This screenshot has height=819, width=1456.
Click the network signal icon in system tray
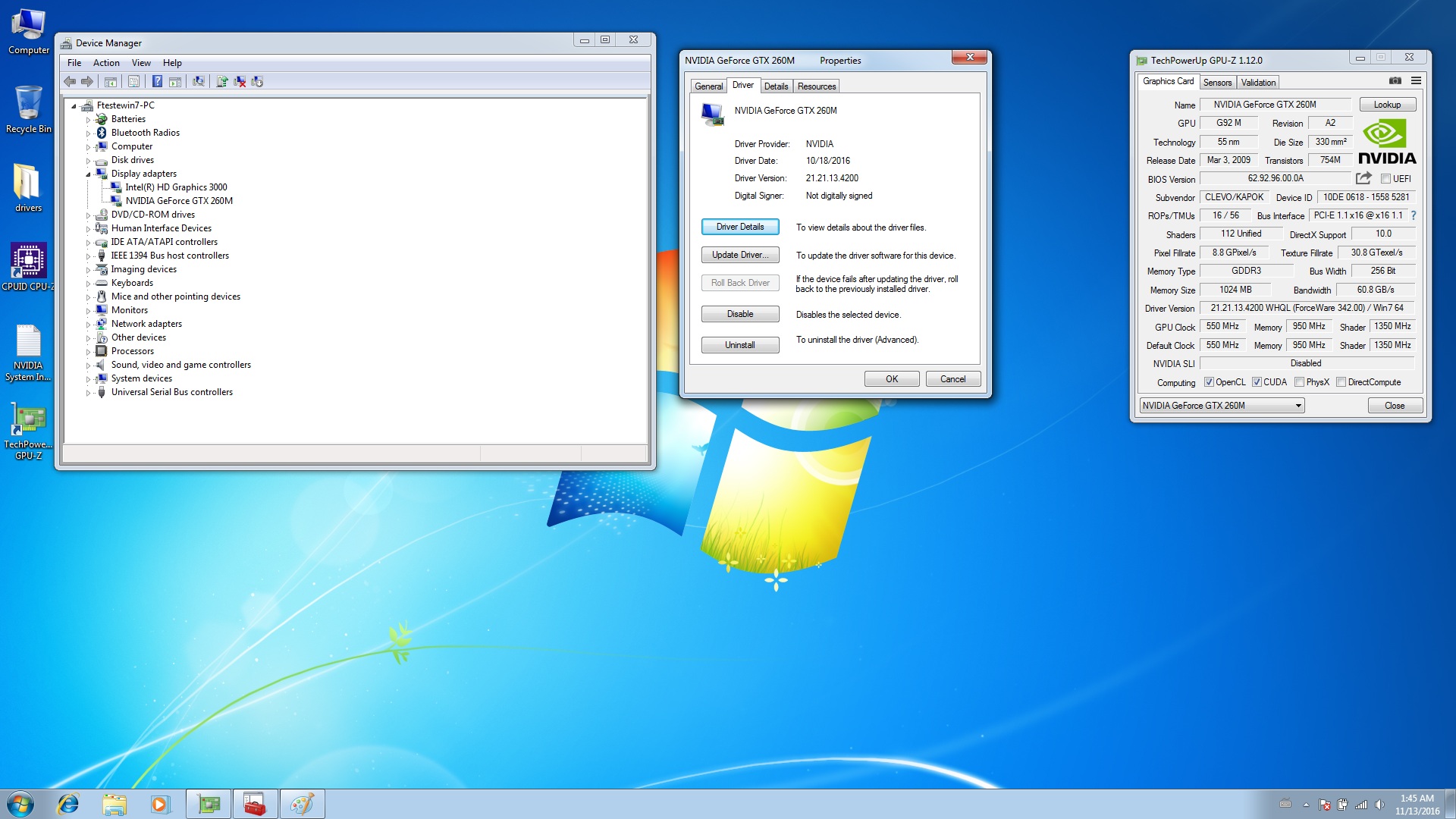(x=1361, y=805)
